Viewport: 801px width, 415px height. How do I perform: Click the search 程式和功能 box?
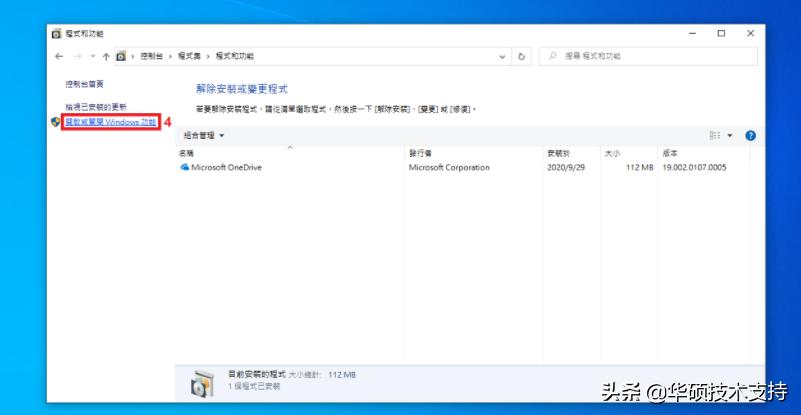[648, 56]
